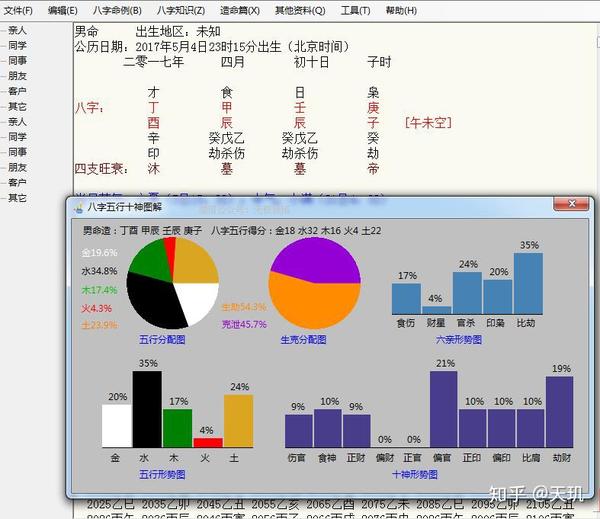The image size is (600, 519).
Task: Click the 六亲形势图 chart title
Action: pos(458,339)
